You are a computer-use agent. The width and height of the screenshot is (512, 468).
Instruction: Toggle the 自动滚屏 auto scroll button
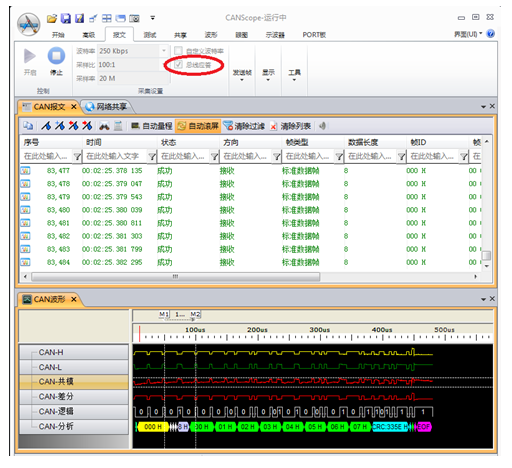point(198,126)
